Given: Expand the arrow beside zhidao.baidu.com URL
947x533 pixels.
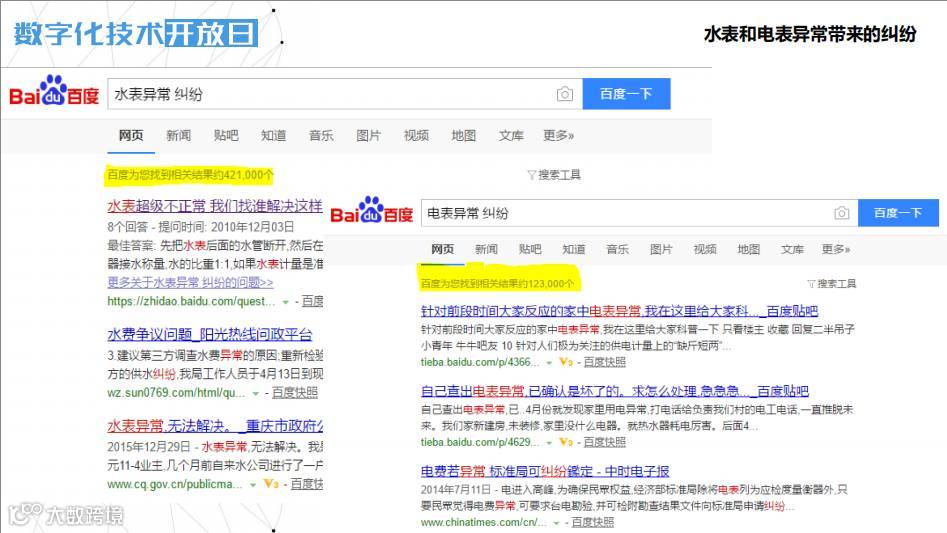Looking at the screenshot, I should [286, 302].
